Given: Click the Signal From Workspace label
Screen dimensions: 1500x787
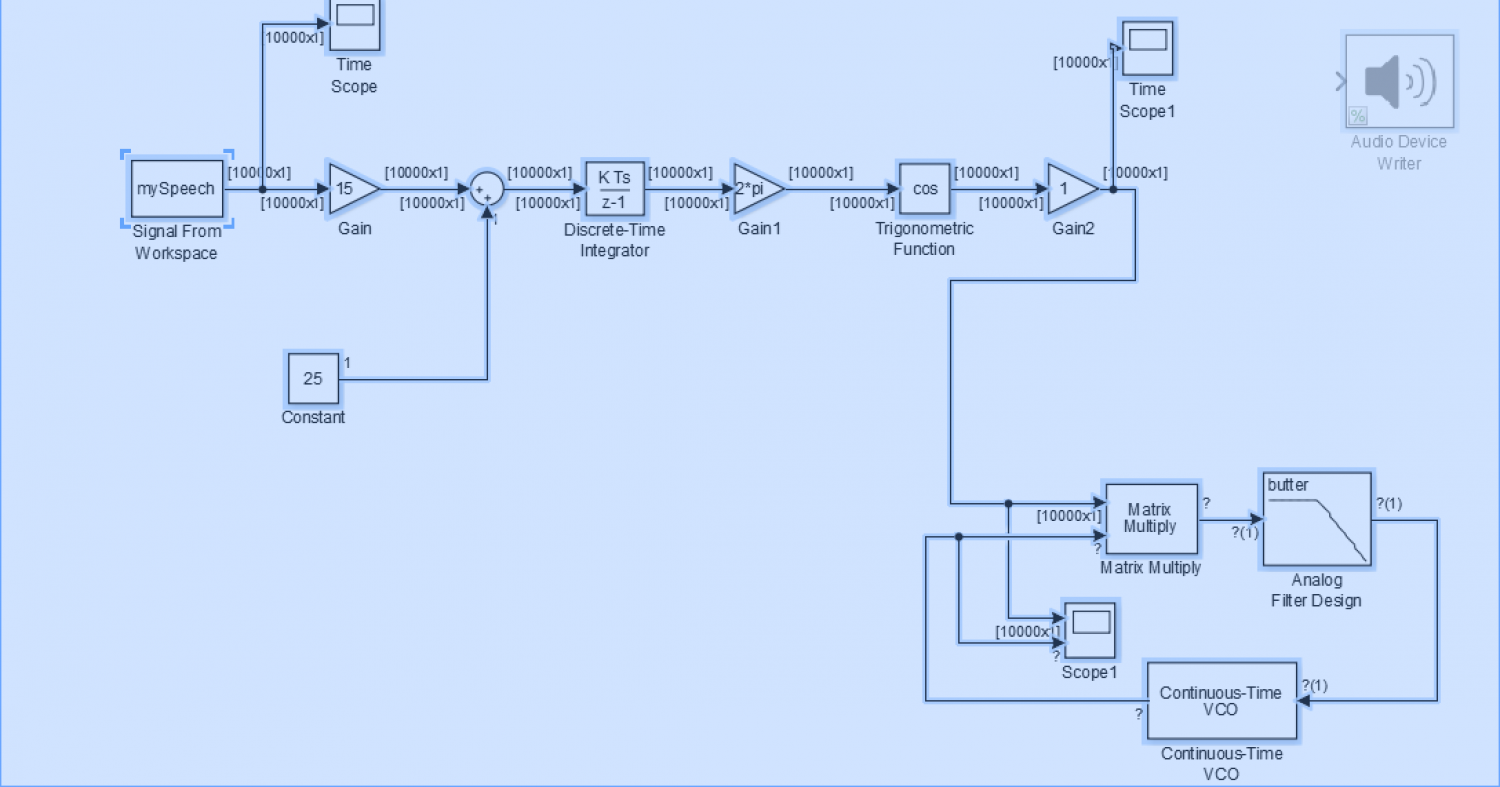Looking at the screenshot, I should (177, 242).
